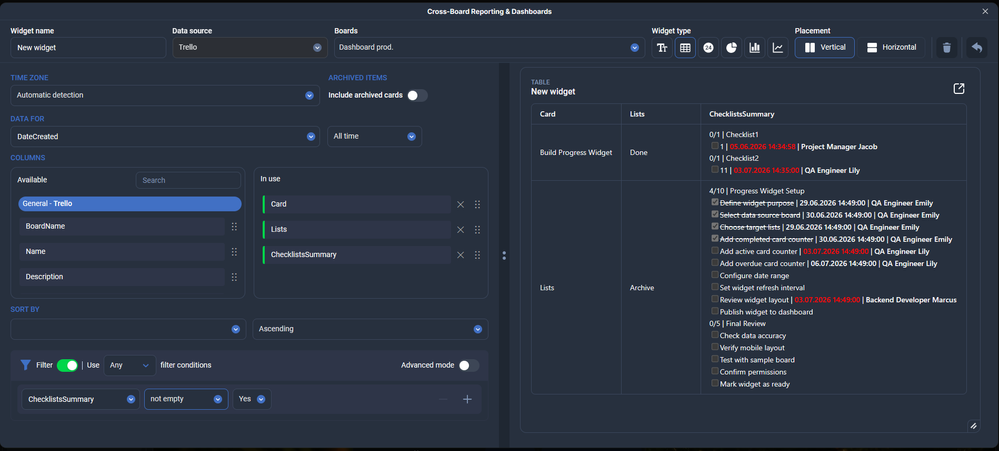This screenshot has width=999, height=451.
Task: Enable Advanced mode switch
Action: (469, 365)
